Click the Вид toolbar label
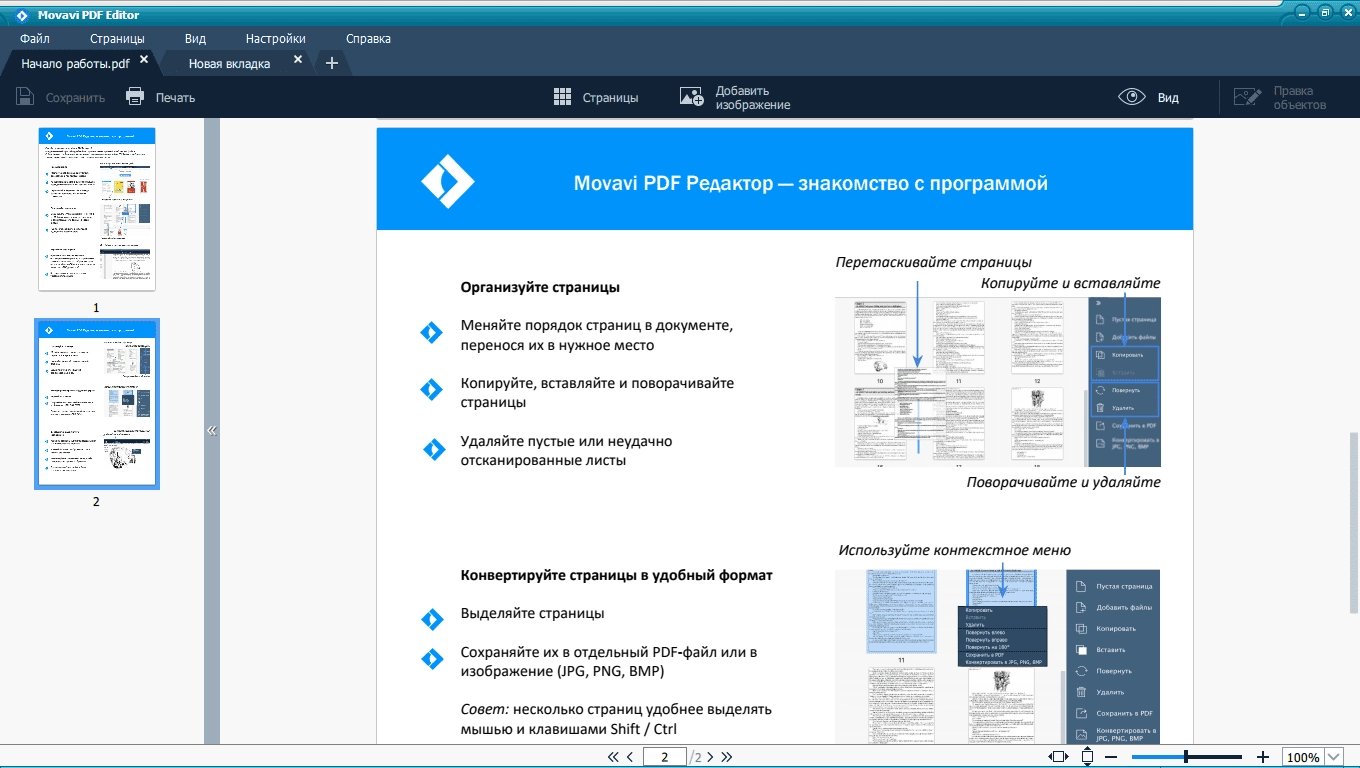This screenshot has height=768, width=1360. click(x=1168, y=98)
